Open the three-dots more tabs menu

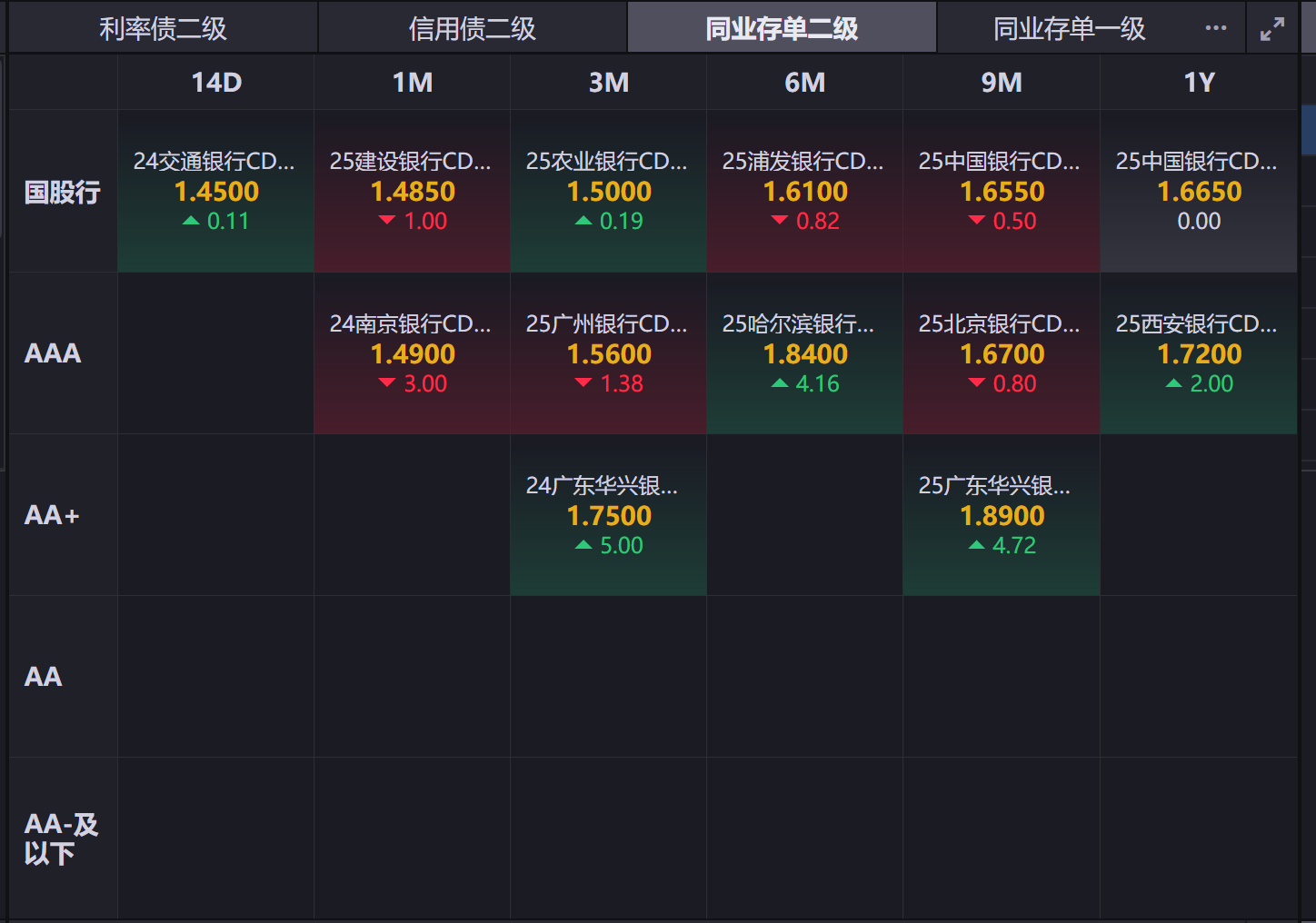point(1215,28)
